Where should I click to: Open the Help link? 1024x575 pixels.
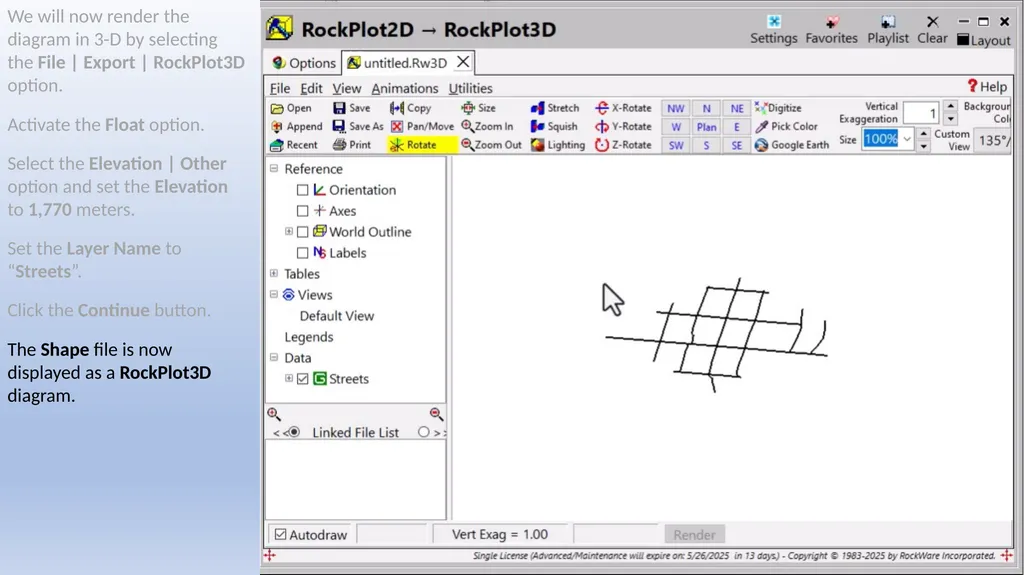point(987,86)
